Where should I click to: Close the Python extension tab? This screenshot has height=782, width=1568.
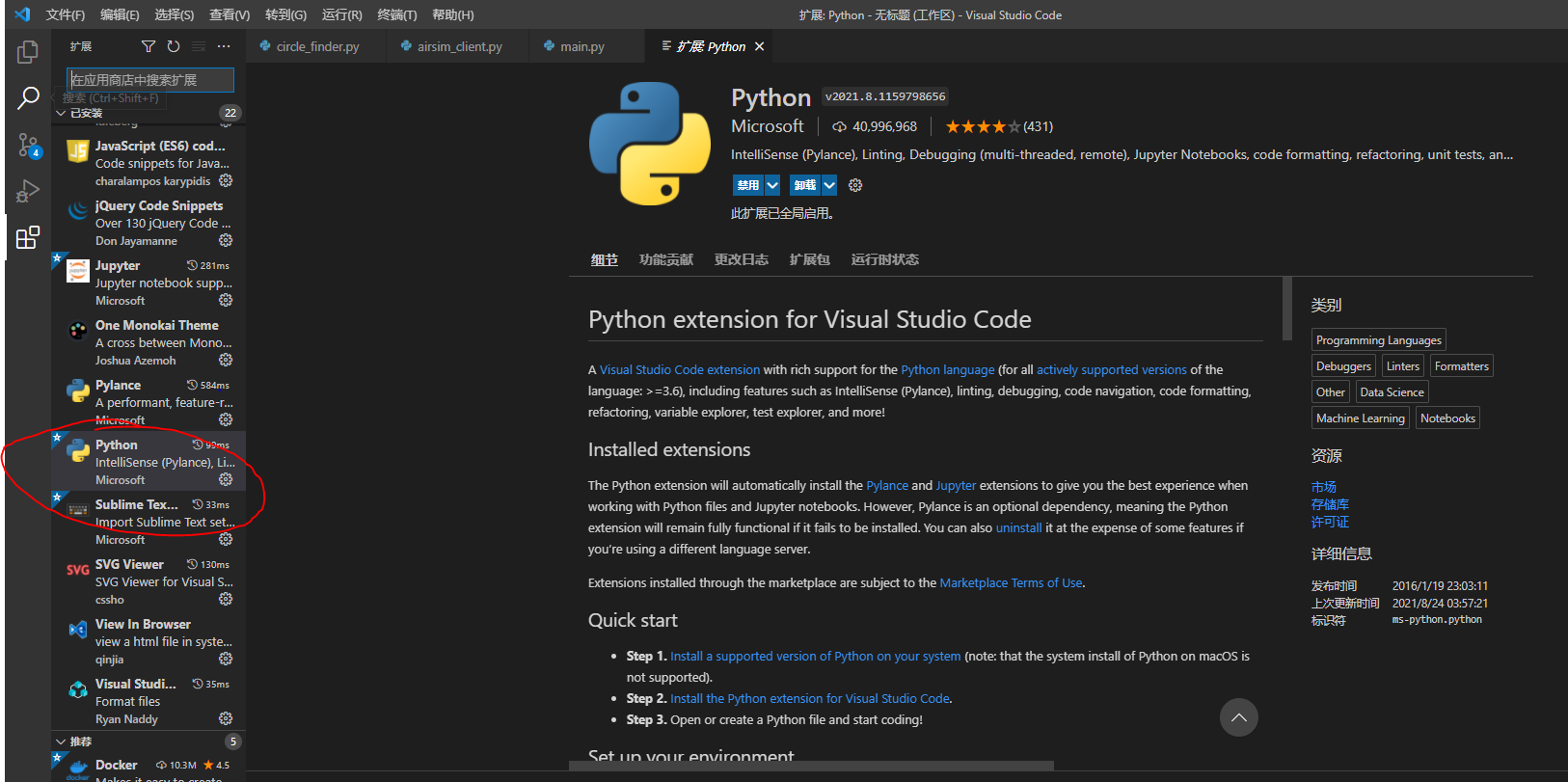[x=760, y=46]
